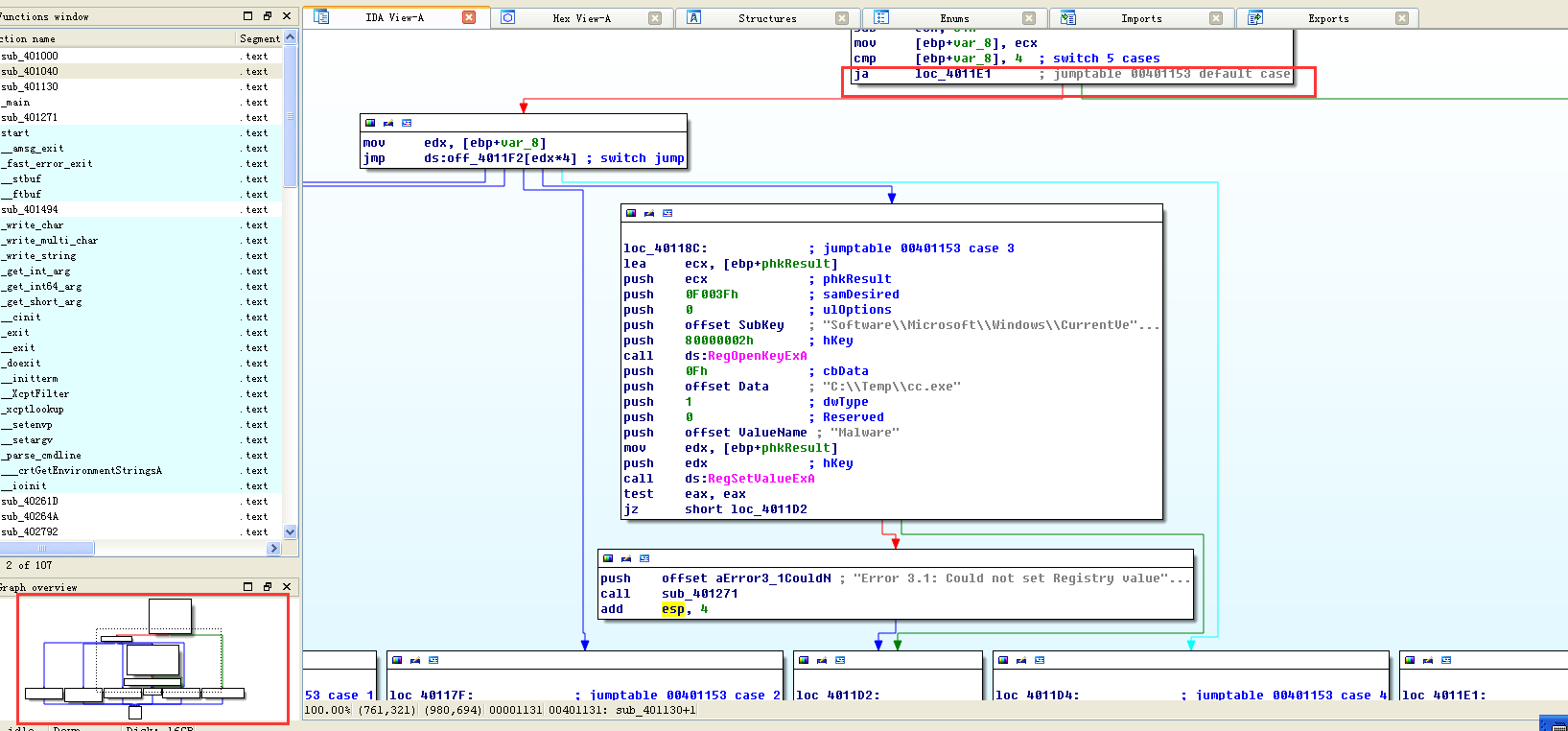
Task: Click pencil icon on case 3 node header
Action: tap(649, 213)
